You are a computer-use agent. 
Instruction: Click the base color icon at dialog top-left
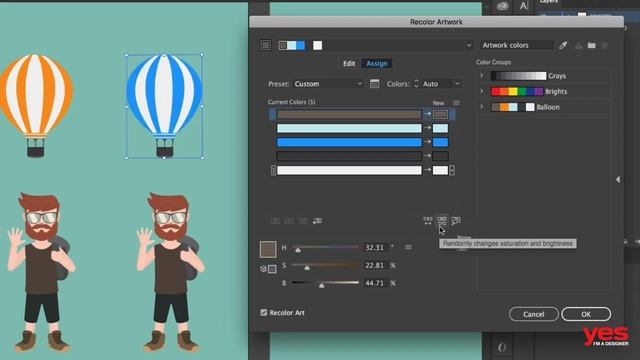(266, 45)
